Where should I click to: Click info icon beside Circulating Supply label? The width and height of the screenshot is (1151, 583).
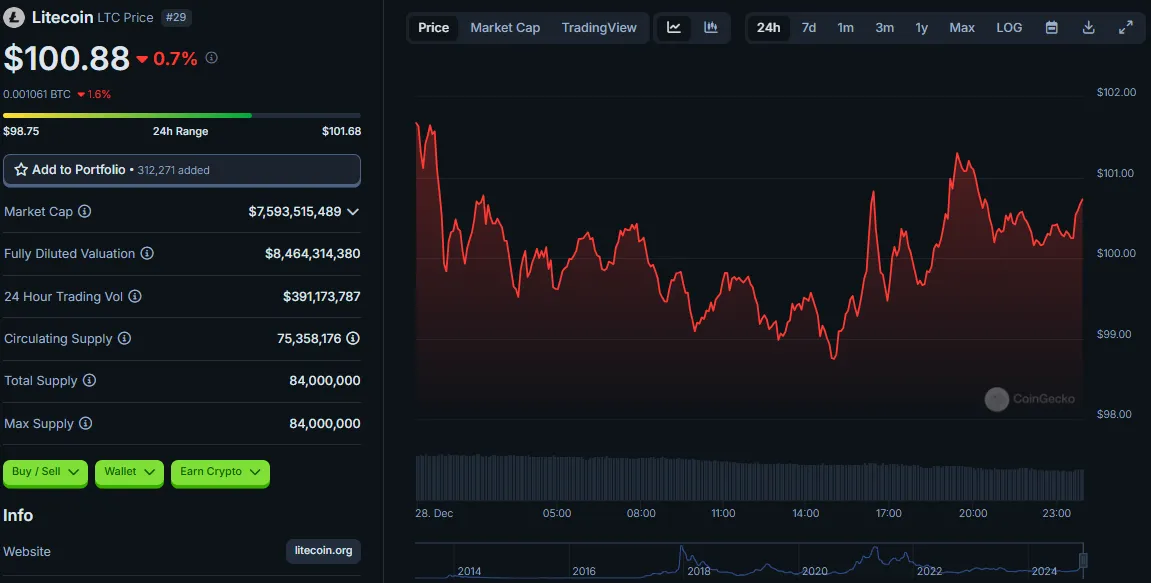pyautogui.click(x=124, y=338)
